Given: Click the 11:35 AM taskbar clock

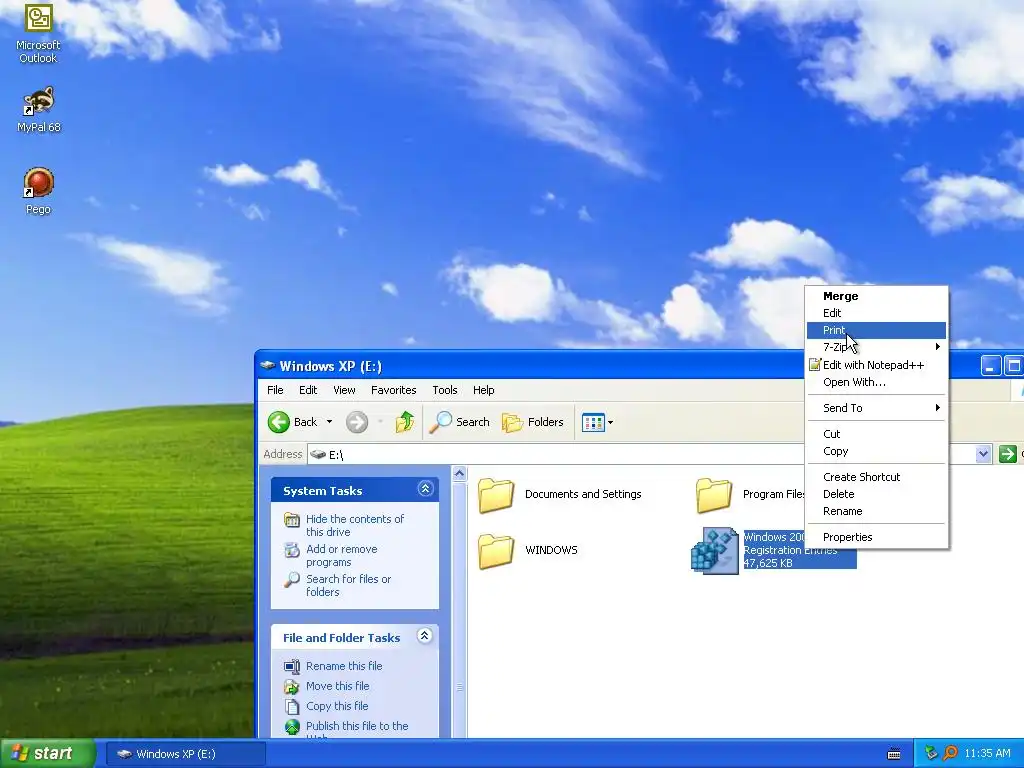Looking at the screenshot, I should click(987, 754).
